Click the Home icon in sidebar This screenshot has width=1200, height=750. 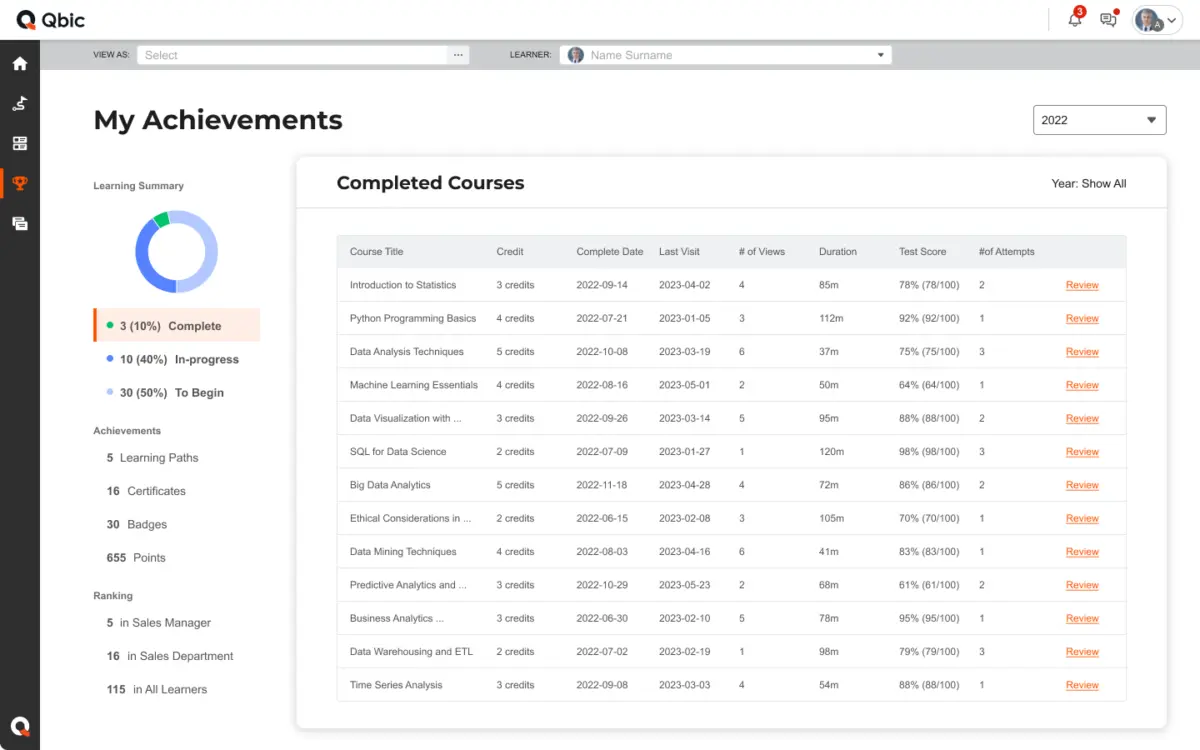tap(19, 64)
